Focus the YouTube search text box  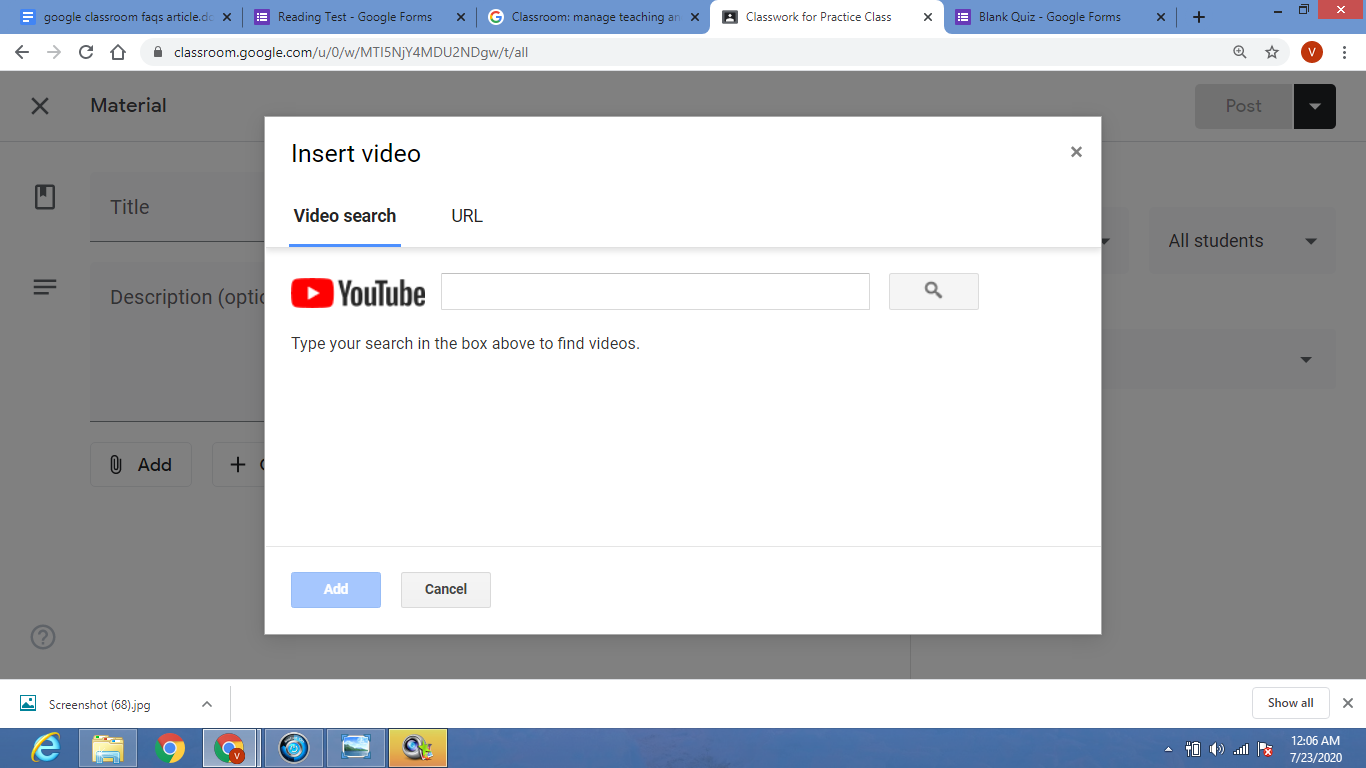tap(655, 291)
